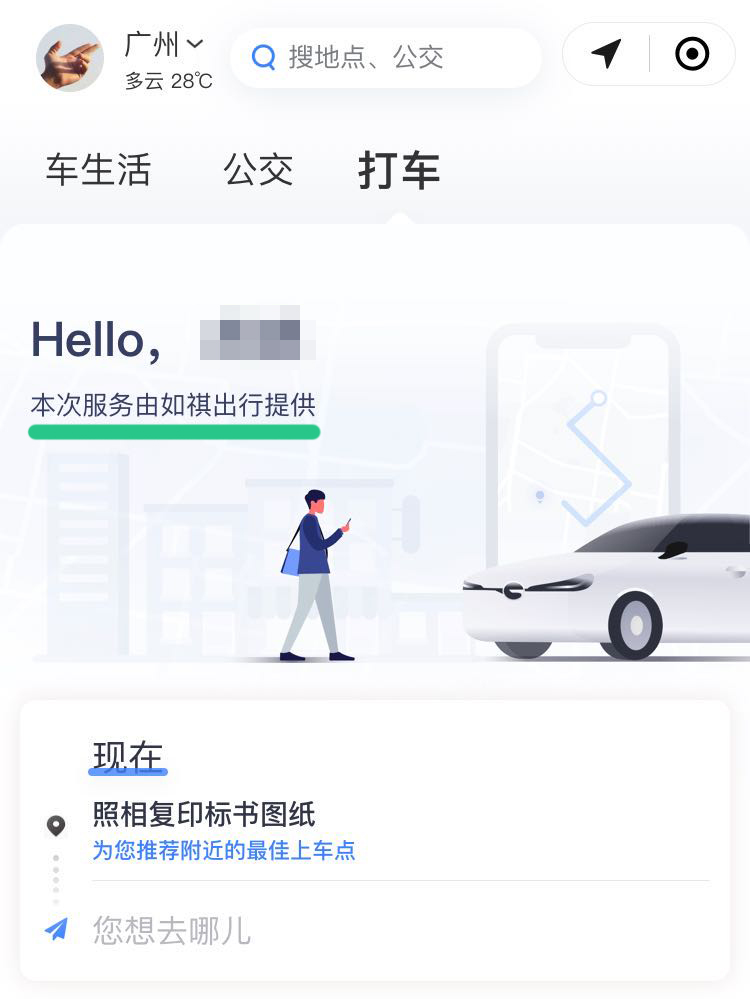Tap the blue destination paper plane icon

(x=56, y=929)
